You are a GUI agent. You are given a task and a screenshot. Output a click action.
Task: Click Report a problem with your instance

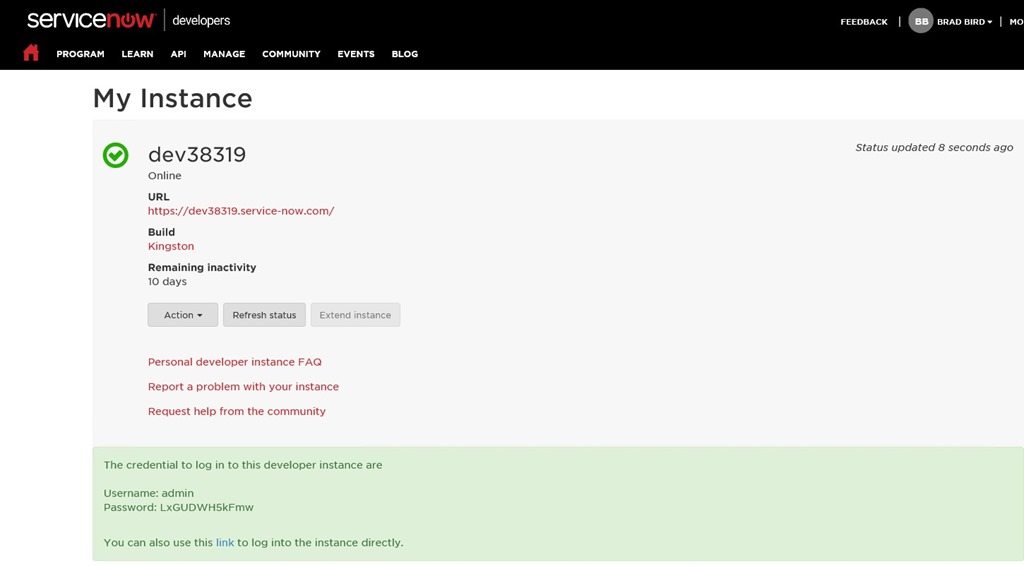pyautogui.click(x=243, y=386)
